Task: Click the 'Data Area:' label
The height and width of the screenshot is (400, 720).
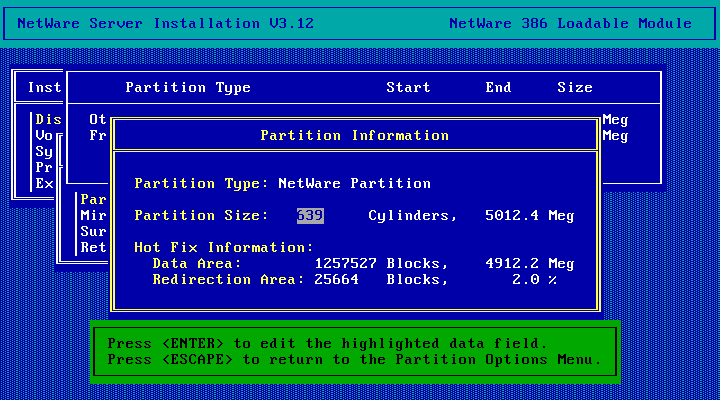Action: (197, 264)
